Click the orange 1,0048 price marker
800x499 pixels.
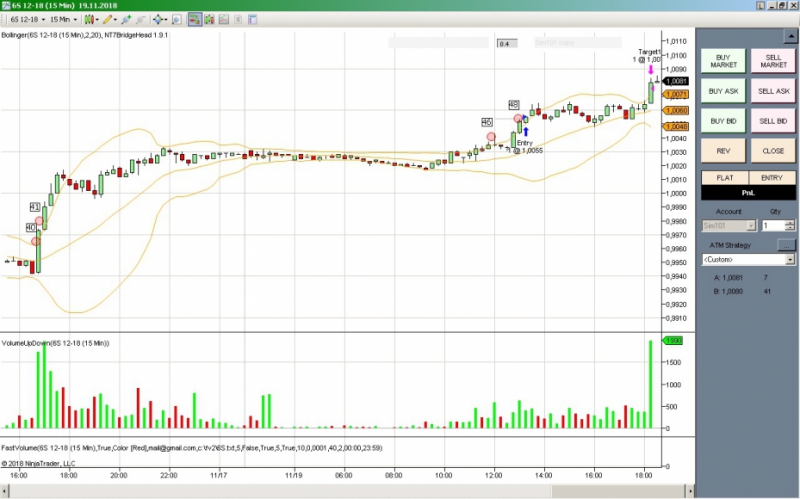(x=677, y=127)
